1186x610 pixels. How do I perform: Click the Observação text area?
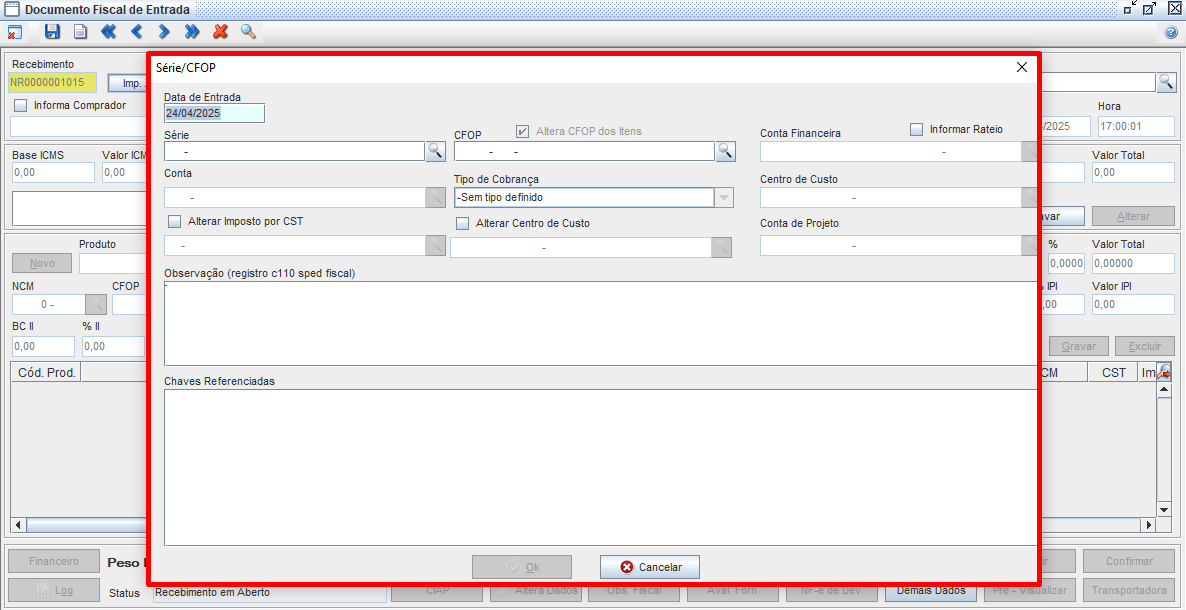click(x=598, y=323)
